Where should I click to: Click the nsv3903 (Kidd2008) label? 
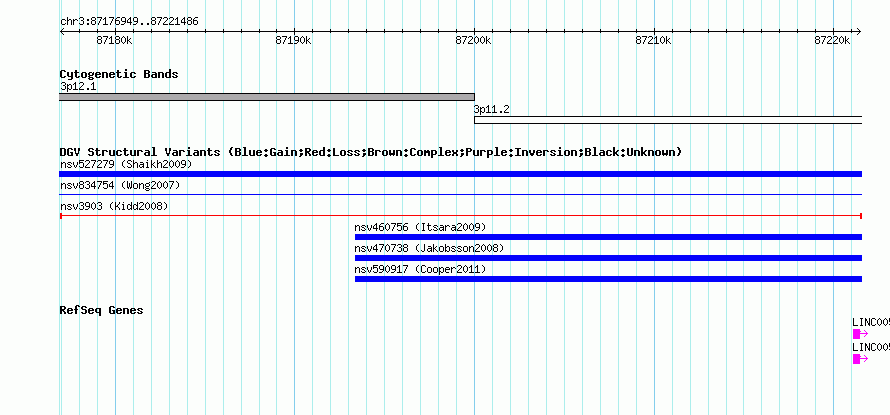114,207
